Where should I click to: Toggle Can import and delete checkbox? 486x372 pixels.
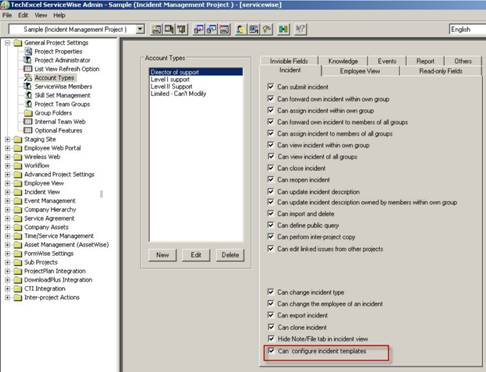(x=271, y=213)
